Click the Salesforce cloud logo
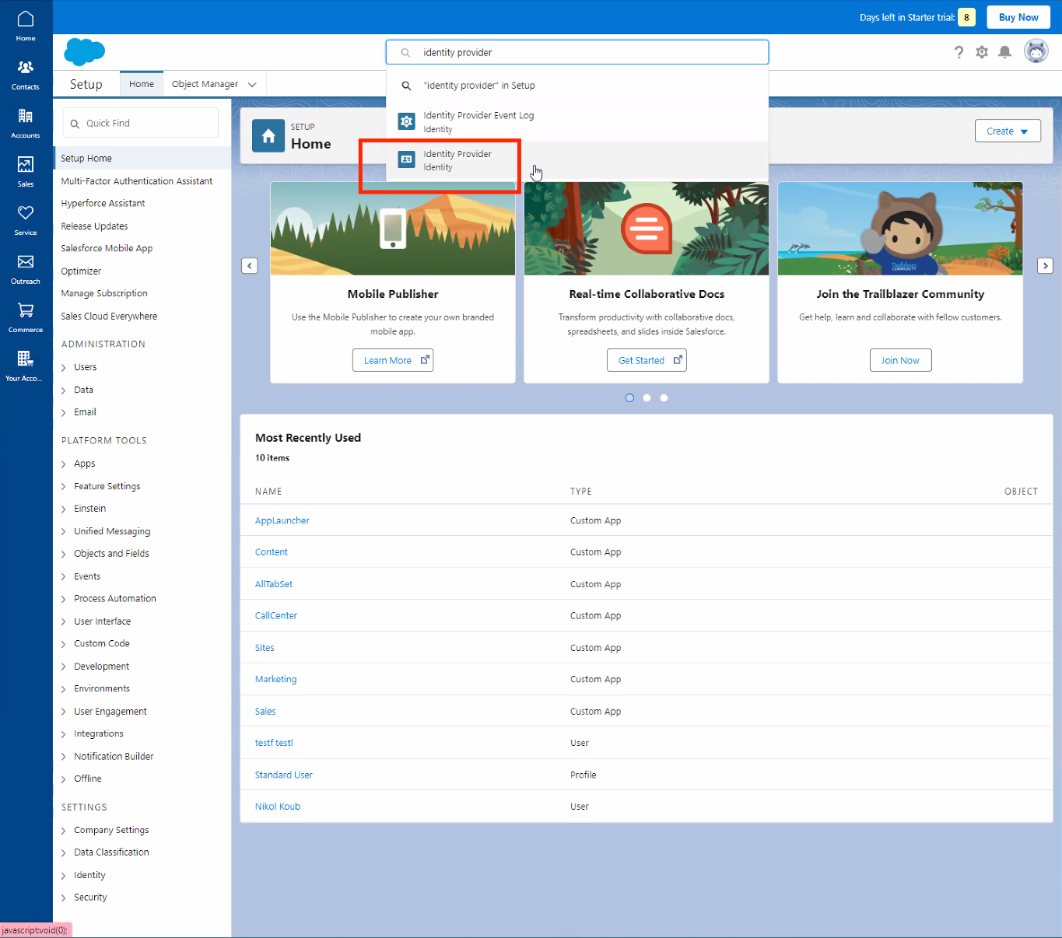1062x938 pixels. click(85, 51)
